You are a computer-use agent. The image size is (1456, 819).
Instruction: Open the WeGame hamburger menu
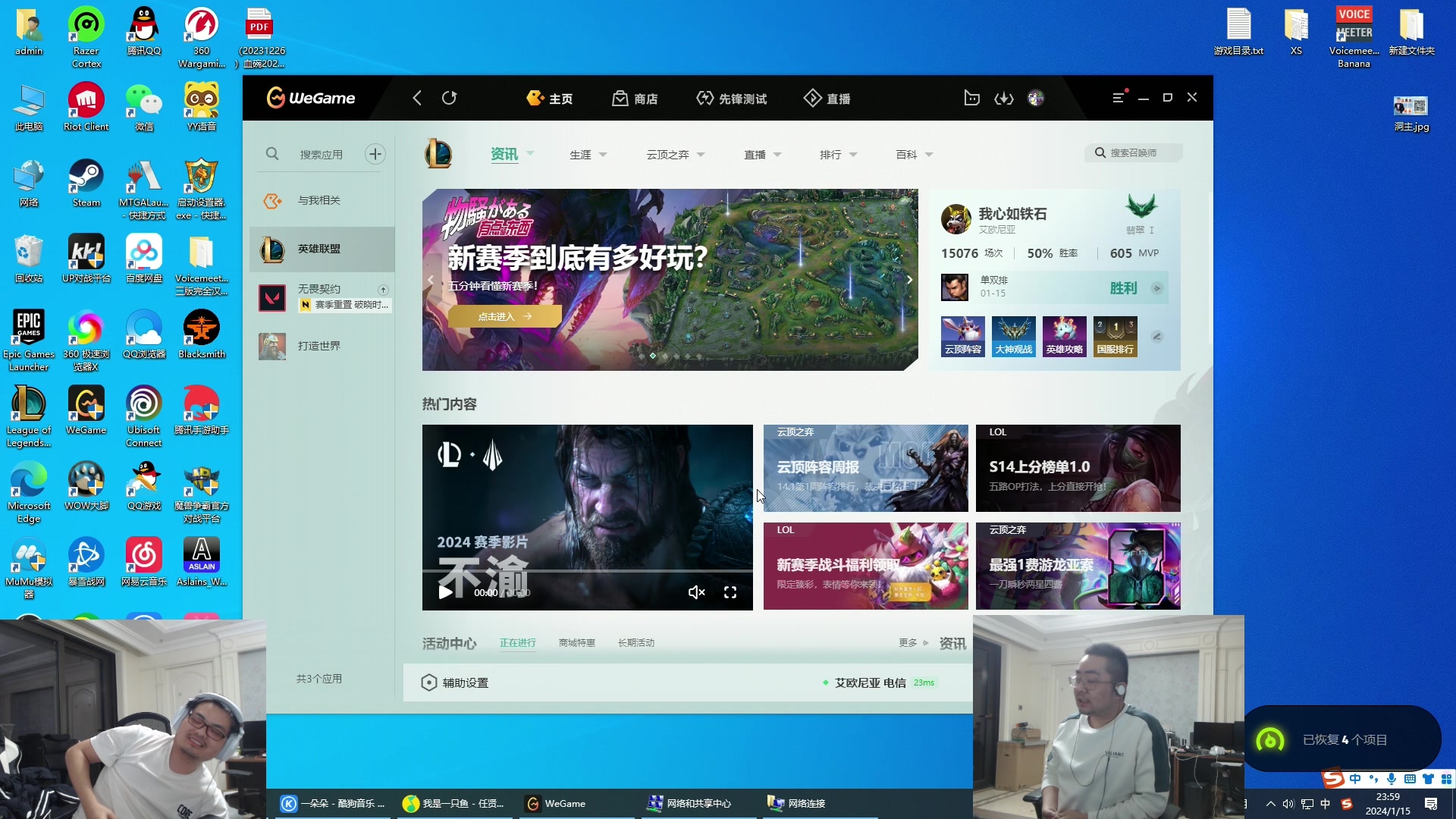1119,98
